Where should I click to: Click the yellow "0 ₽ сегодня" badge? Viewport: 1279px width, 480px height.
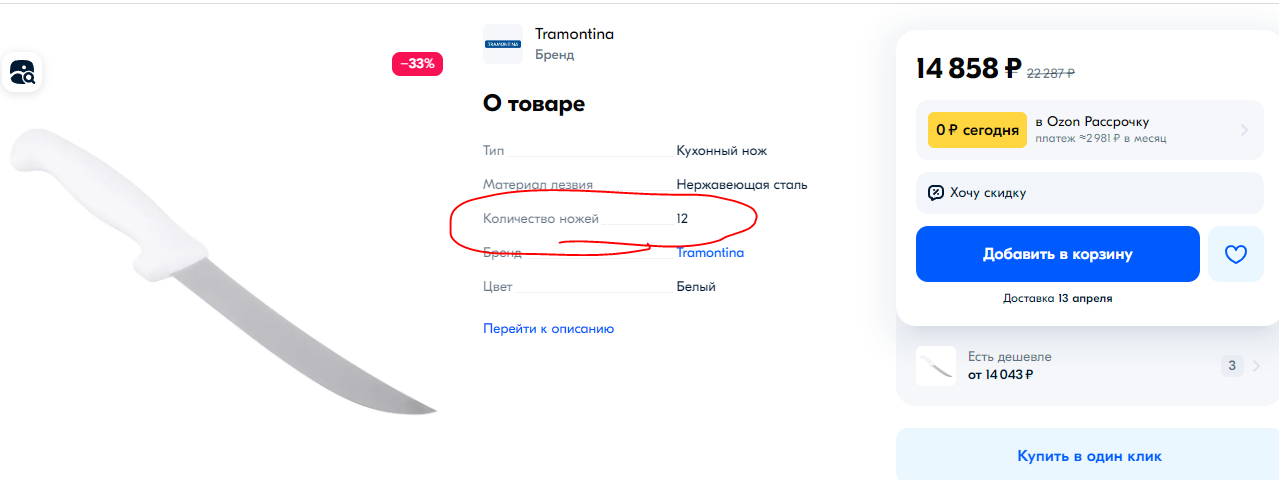[977, 130]
